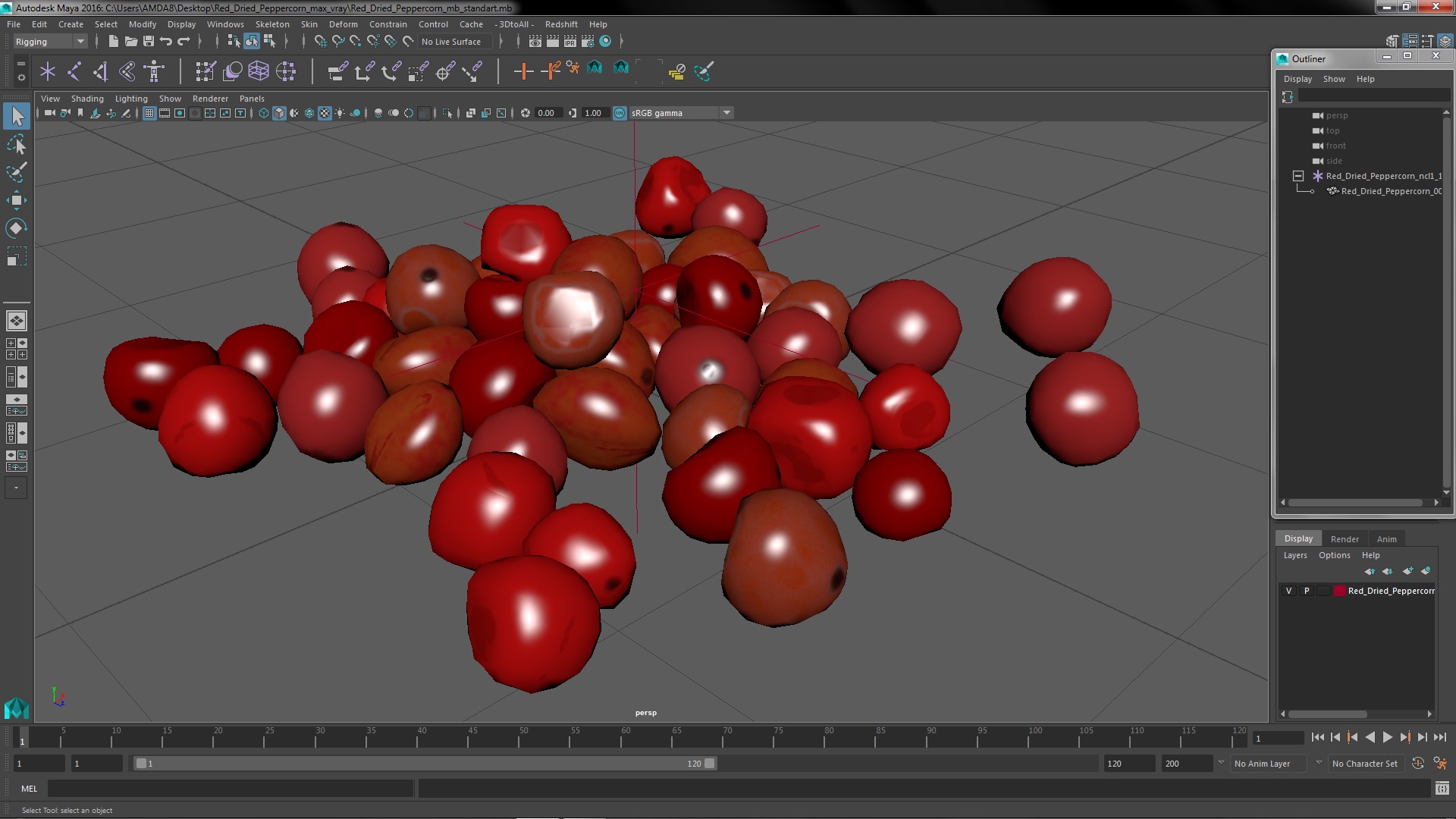
Task: Create new empty display layer icon
Action: click(x=1407, y=571)
